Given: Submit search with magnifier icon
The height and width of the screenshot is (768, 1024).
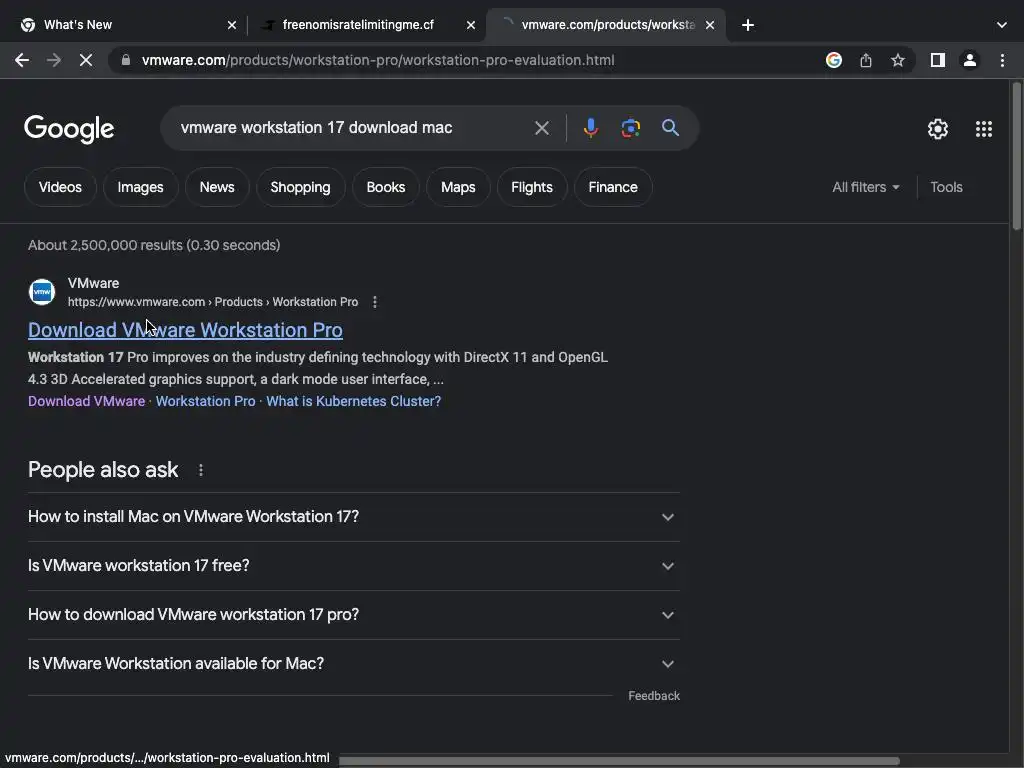Looking at the screenshot, I should pos(670,128).
